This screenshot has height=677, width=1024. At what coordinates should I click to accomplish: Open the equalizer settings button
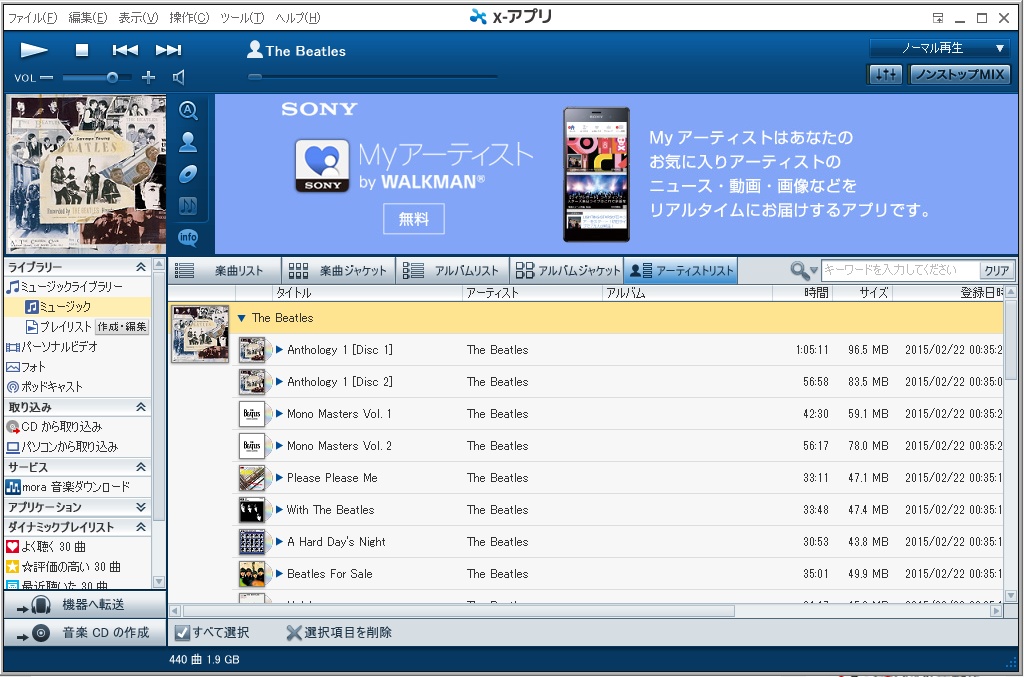point(886,74)
